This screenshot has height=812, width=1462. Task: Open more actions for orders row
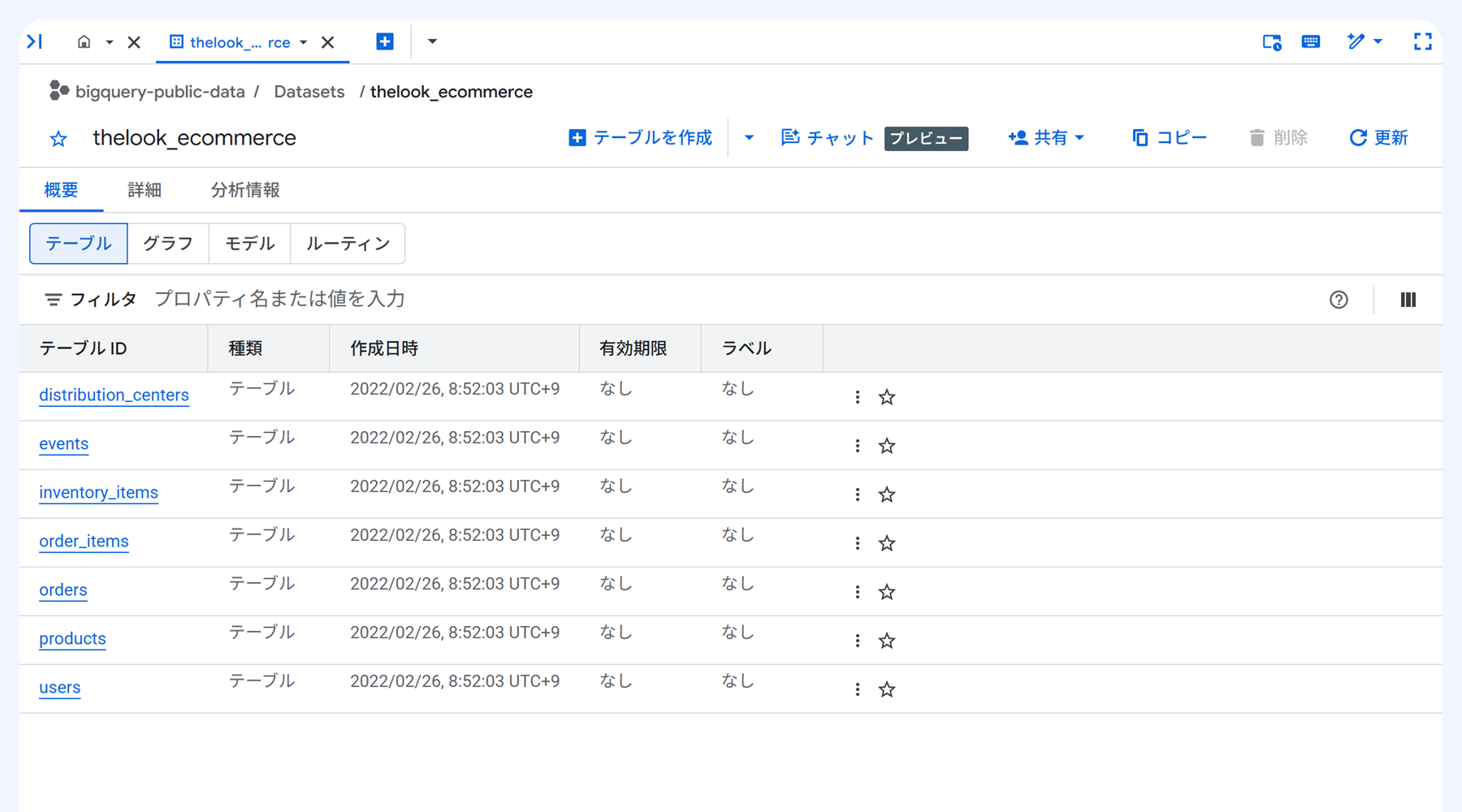click(x=857, y=592)
